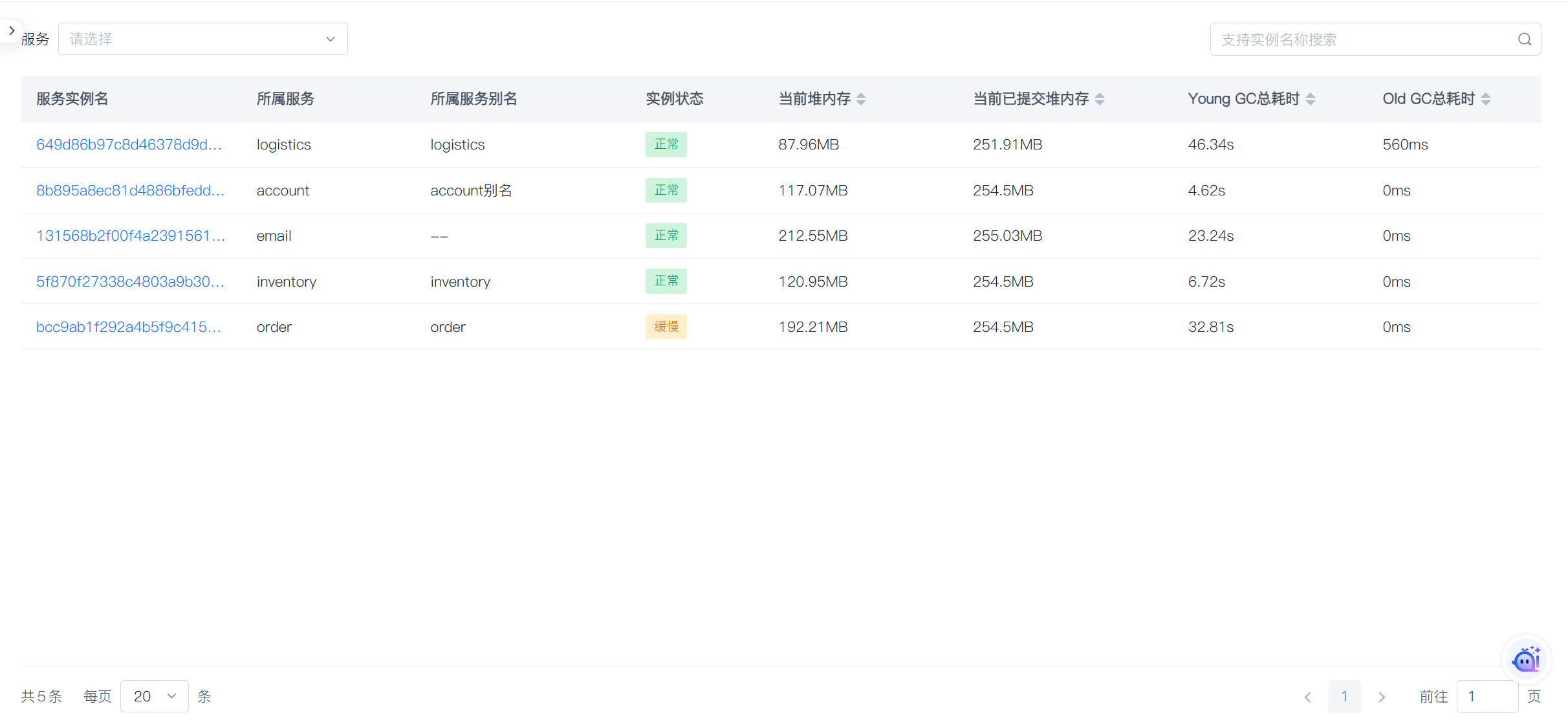Open the 服务 select dropdown

coord(202,39)
